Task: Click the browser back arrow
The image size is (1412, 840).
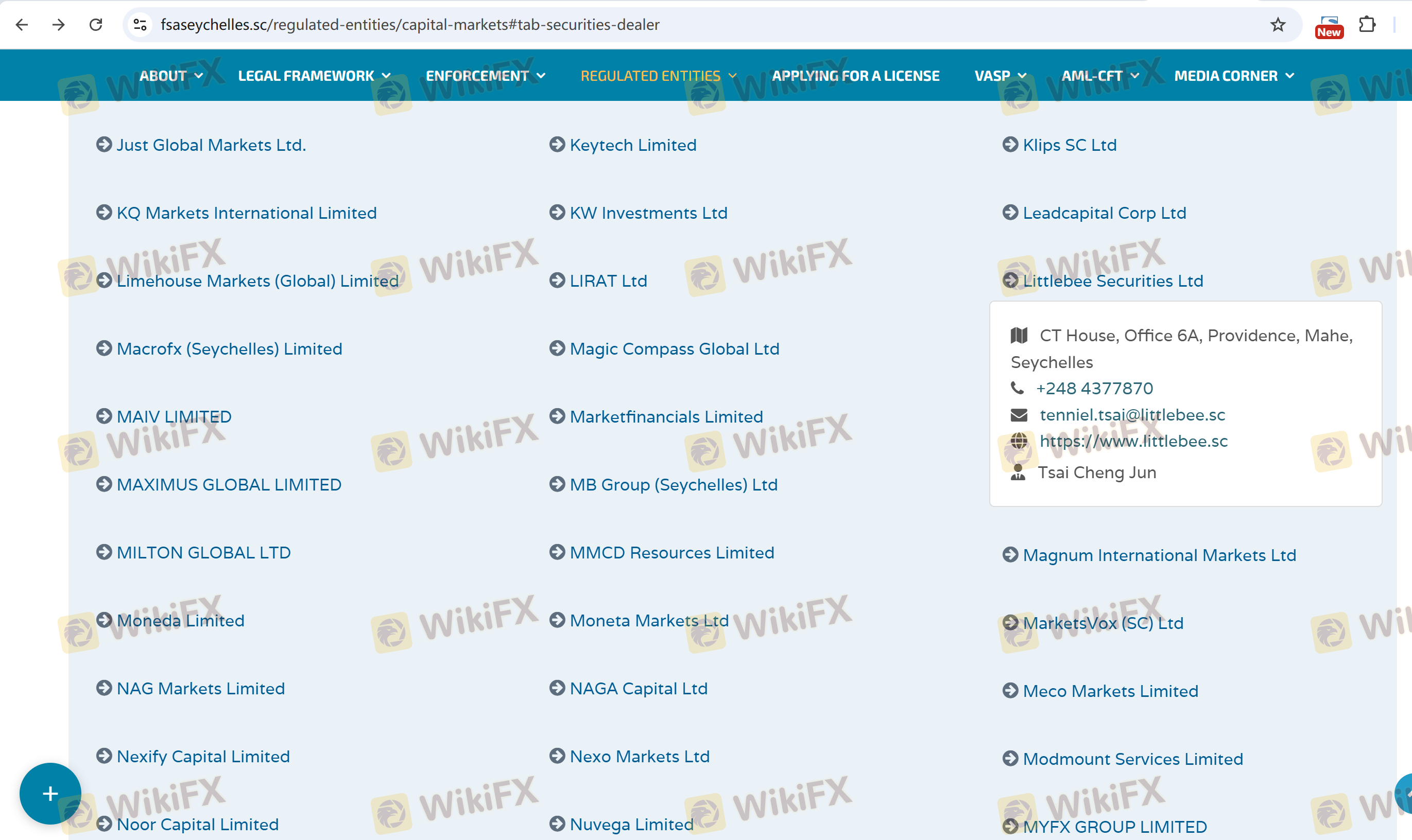Action: click(x=22, y=24)
